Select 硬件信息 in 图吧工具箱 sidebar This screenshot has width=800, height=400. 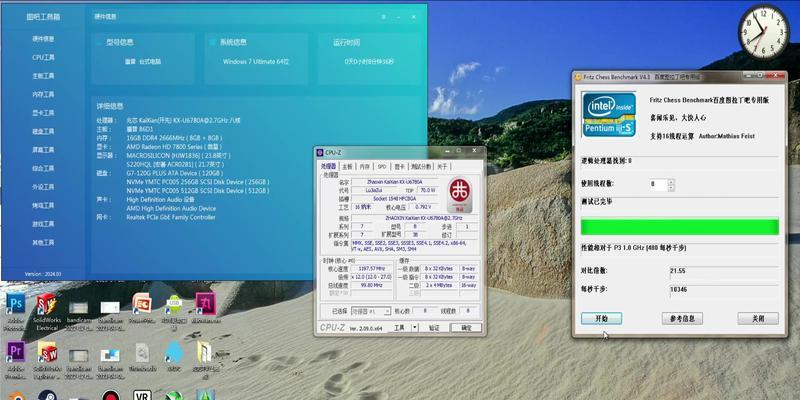tap(43, 39)
